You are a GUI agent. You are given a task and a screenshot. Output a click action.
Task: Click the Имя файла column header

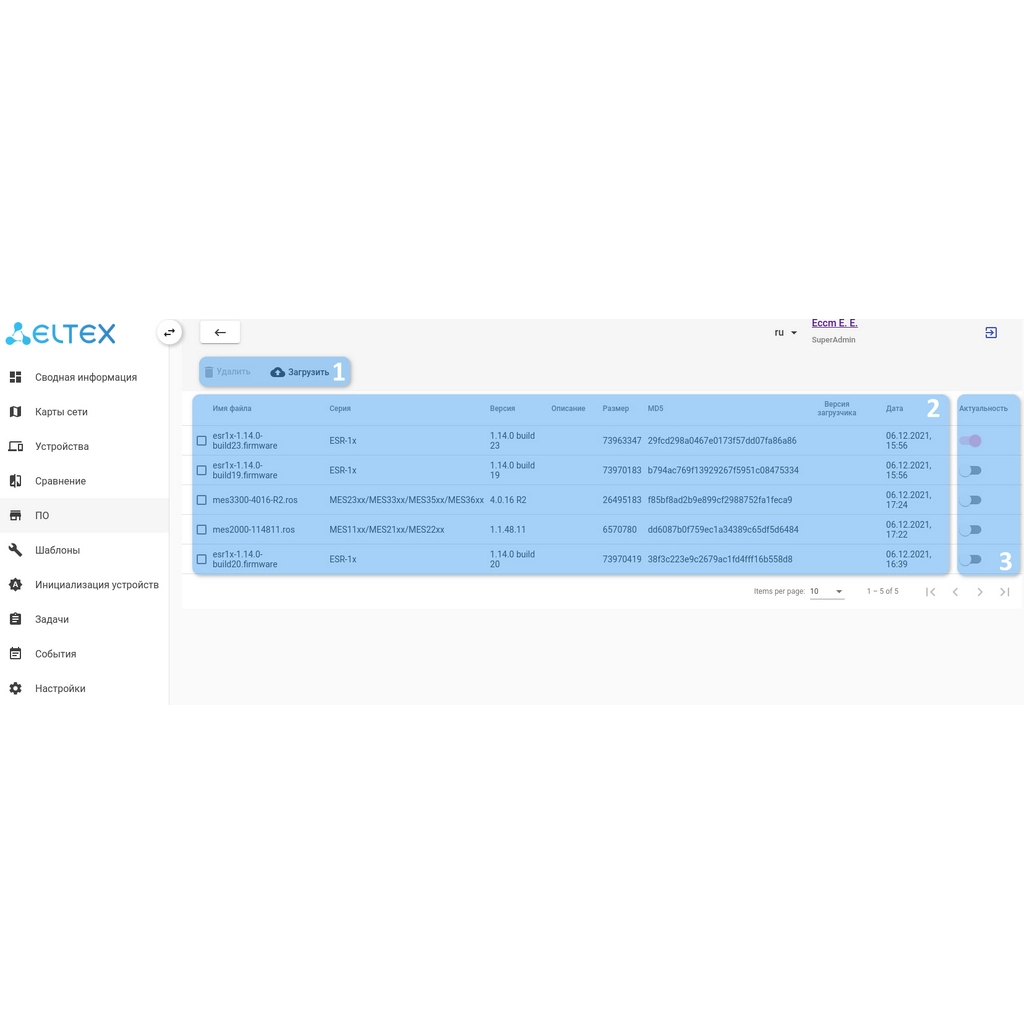232,408
